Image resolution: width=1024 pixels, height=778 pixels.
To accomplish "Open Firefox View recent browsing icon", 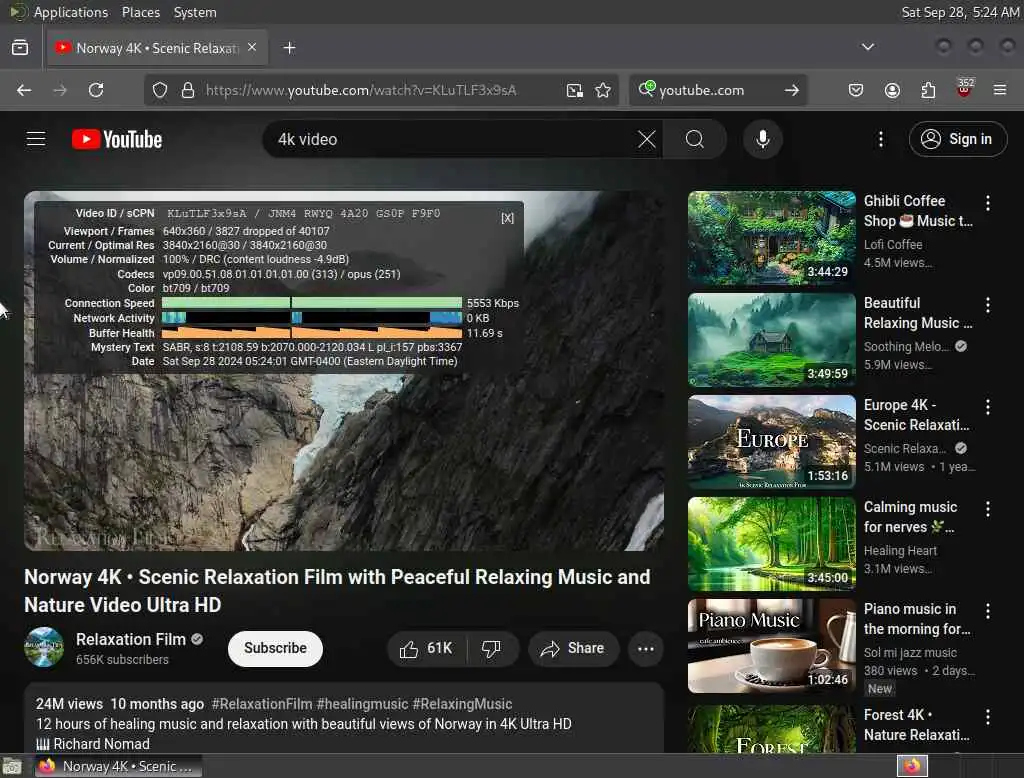I will (x=20, y=48).
